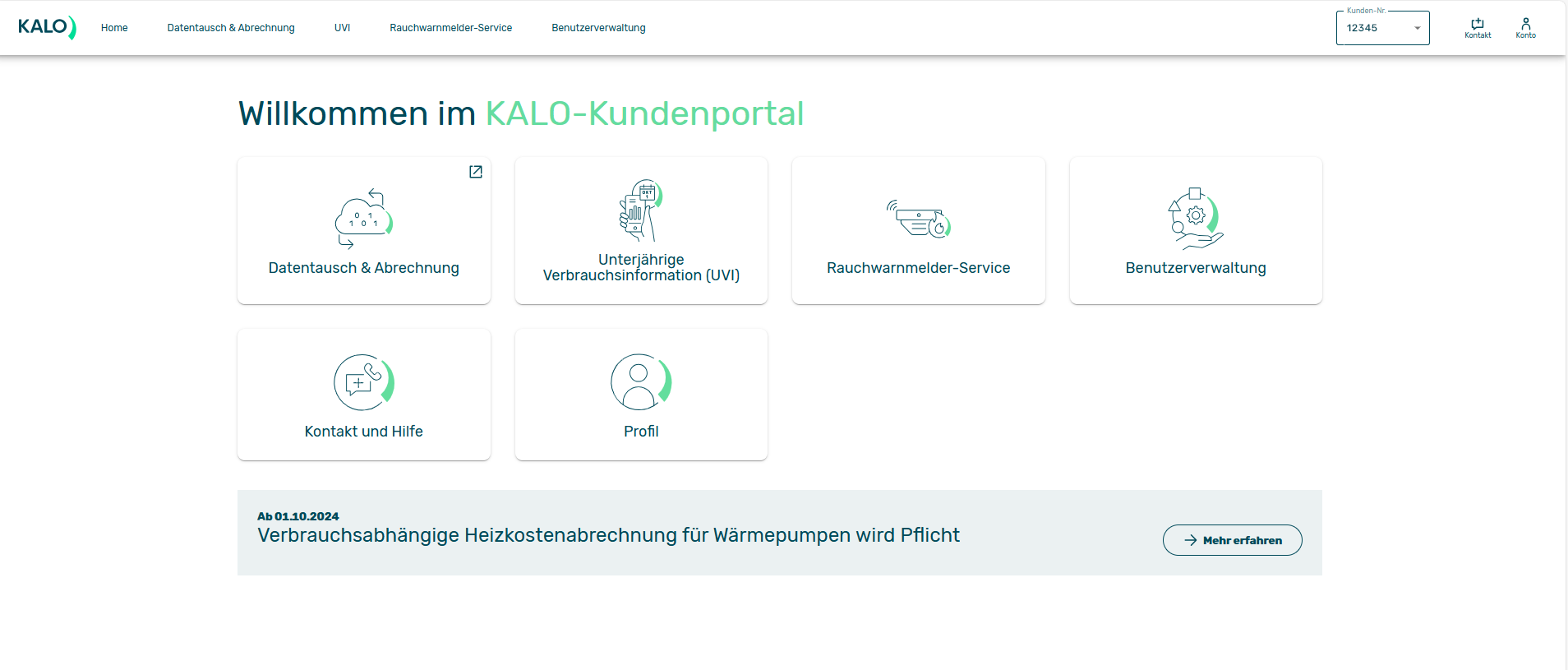
Task: Open the Kontakt und Hilfe card label
Action: pyautogui.click(x=364, y=432)
